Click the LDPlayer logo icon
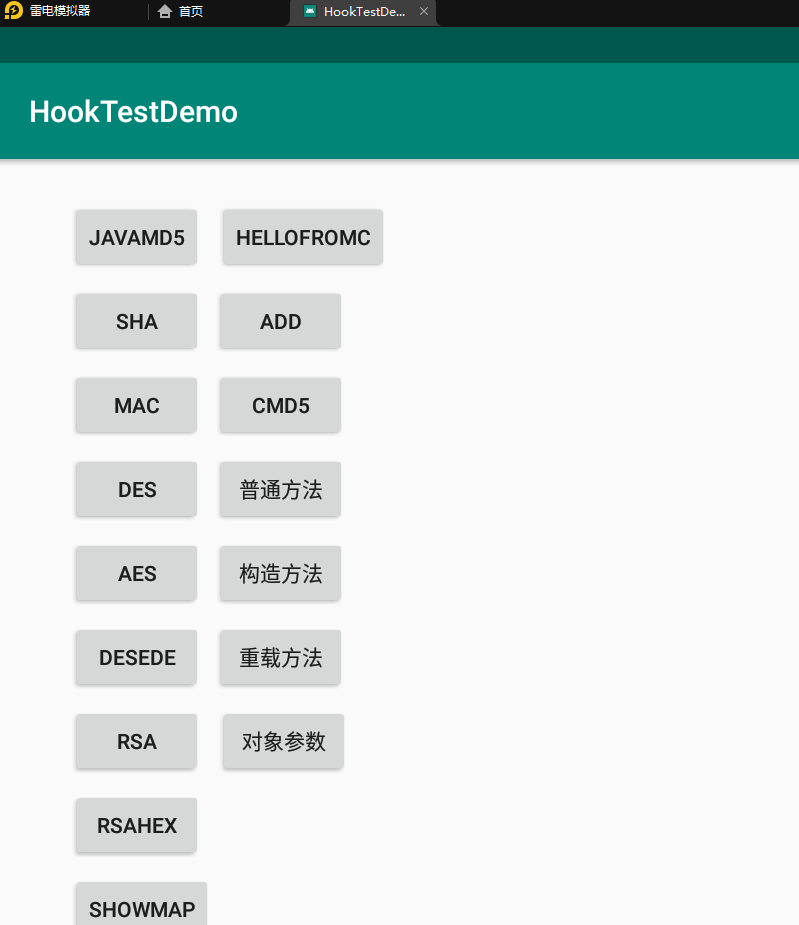The width and height of the screenshot is (799, 925). click(14, 13)
